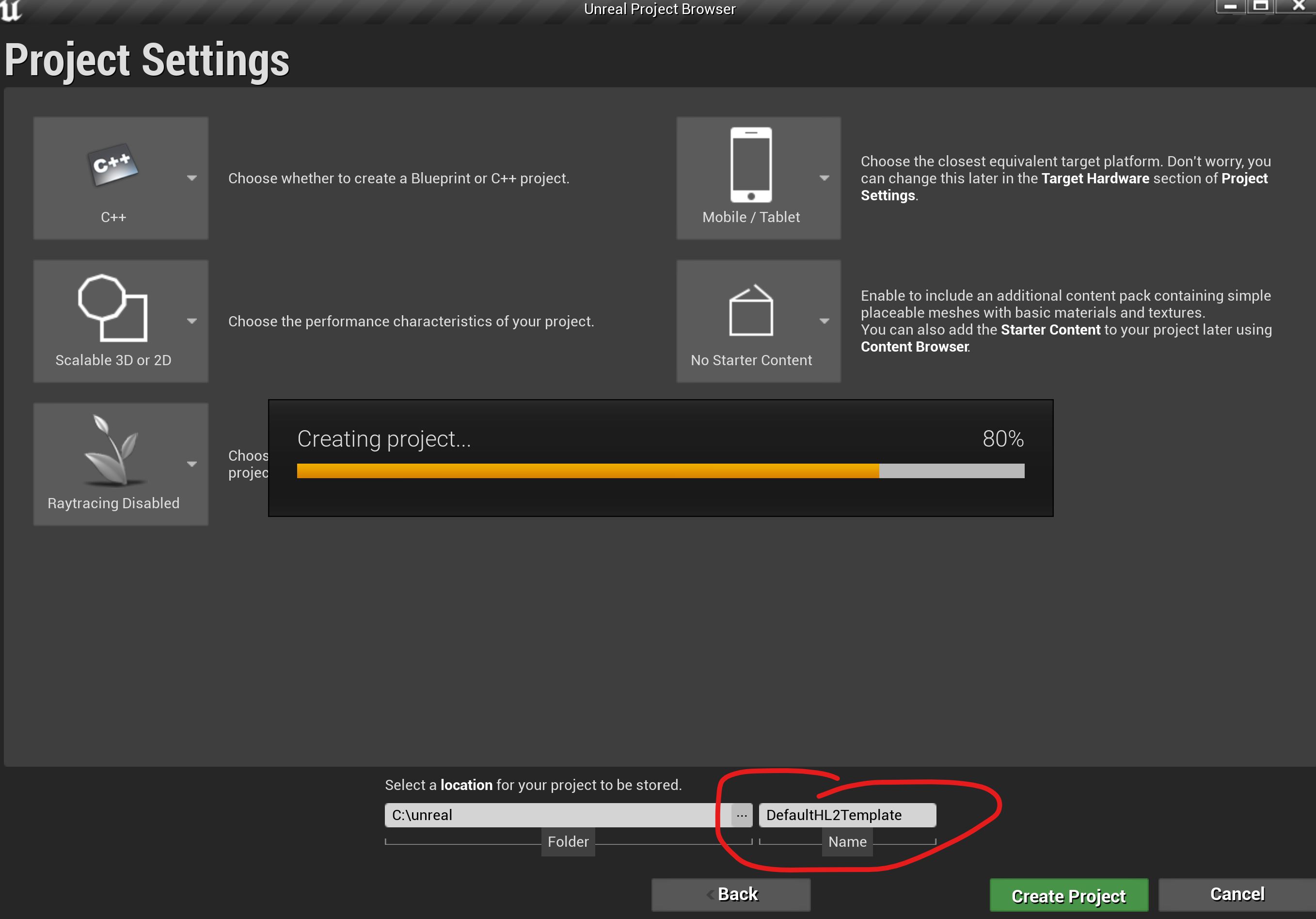Click the green Create Project button

tap(1068, 895)
